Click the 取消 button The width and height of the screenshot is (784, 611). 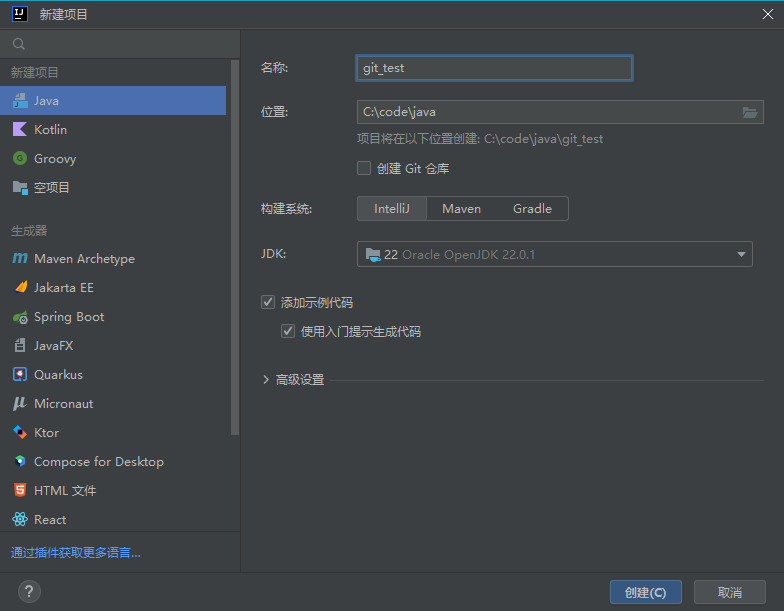coord(730,592)
